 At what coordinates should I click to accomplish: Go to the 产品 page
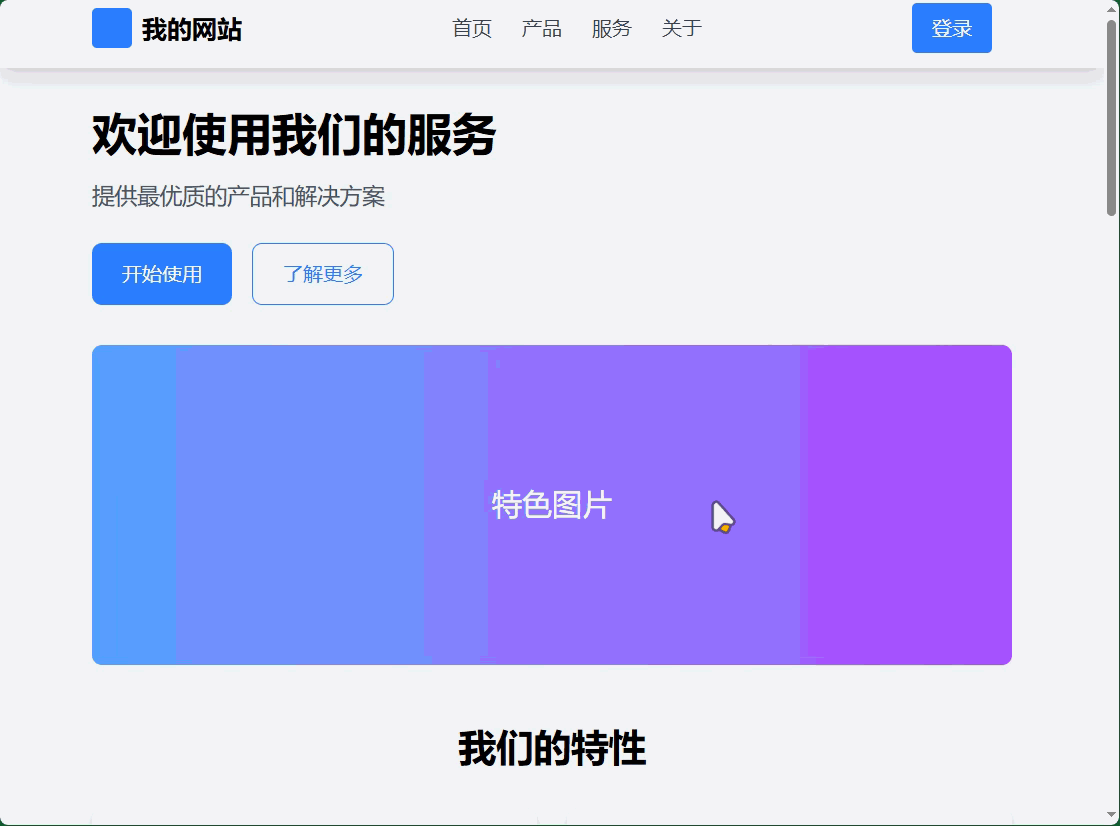coord(541,29)
